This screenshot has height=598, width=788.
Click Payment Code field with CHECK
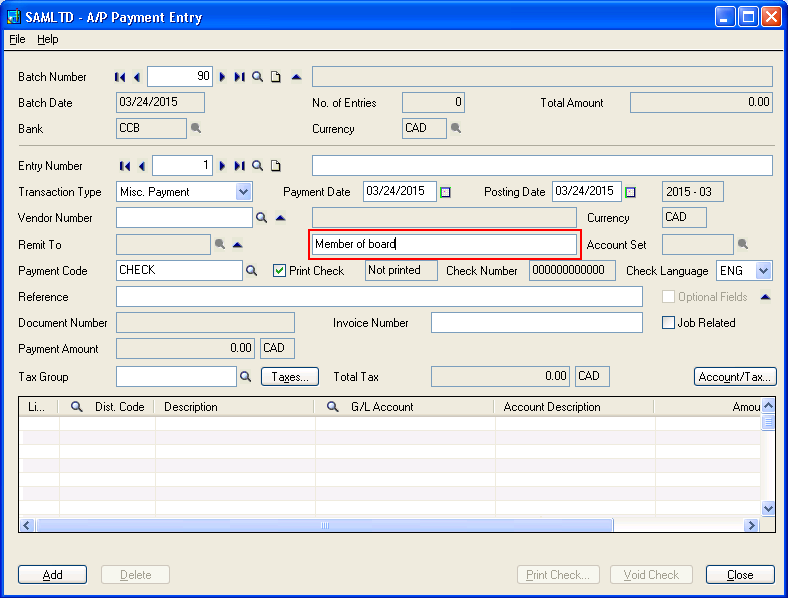tap(179, 270)
